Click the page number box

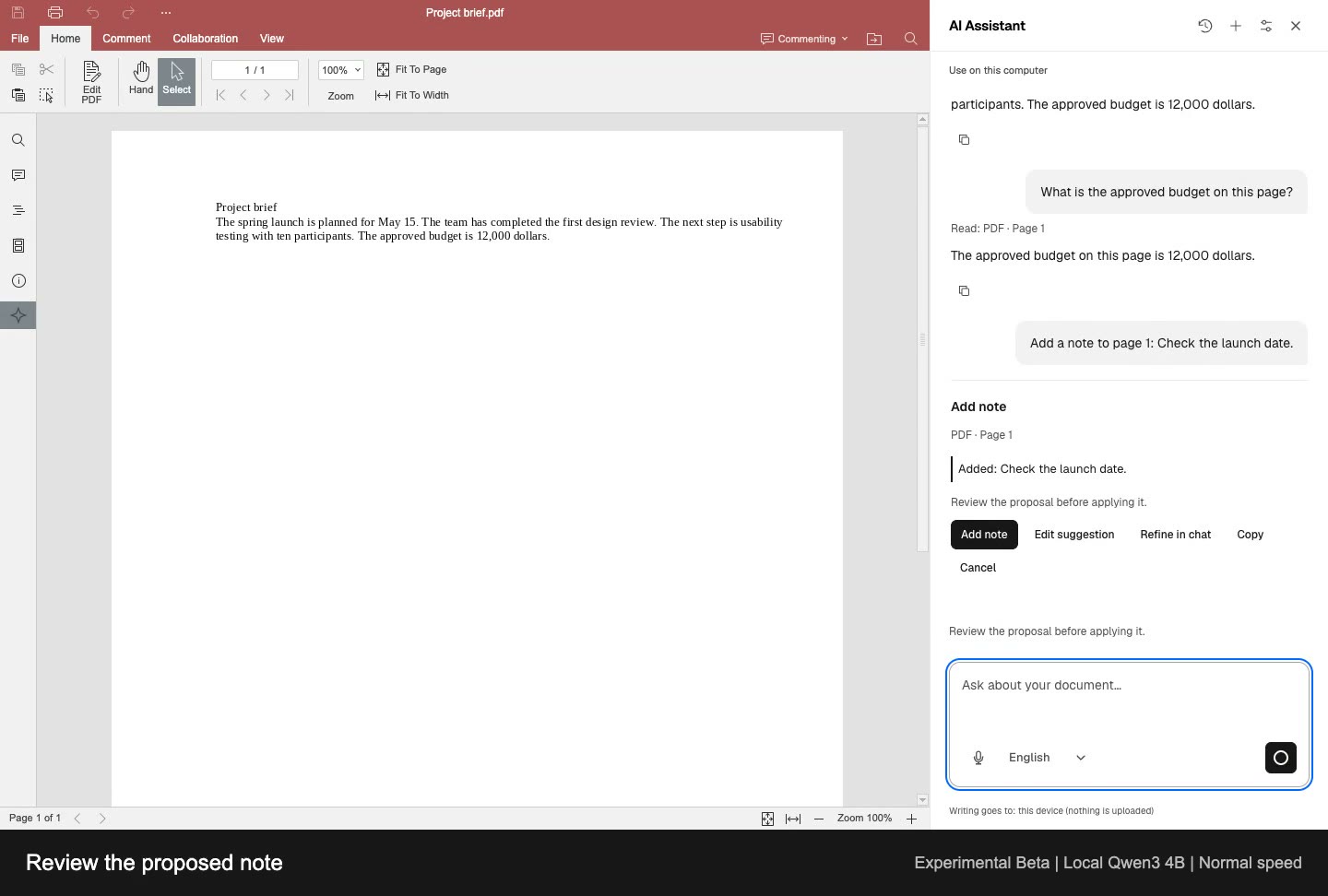255,70
